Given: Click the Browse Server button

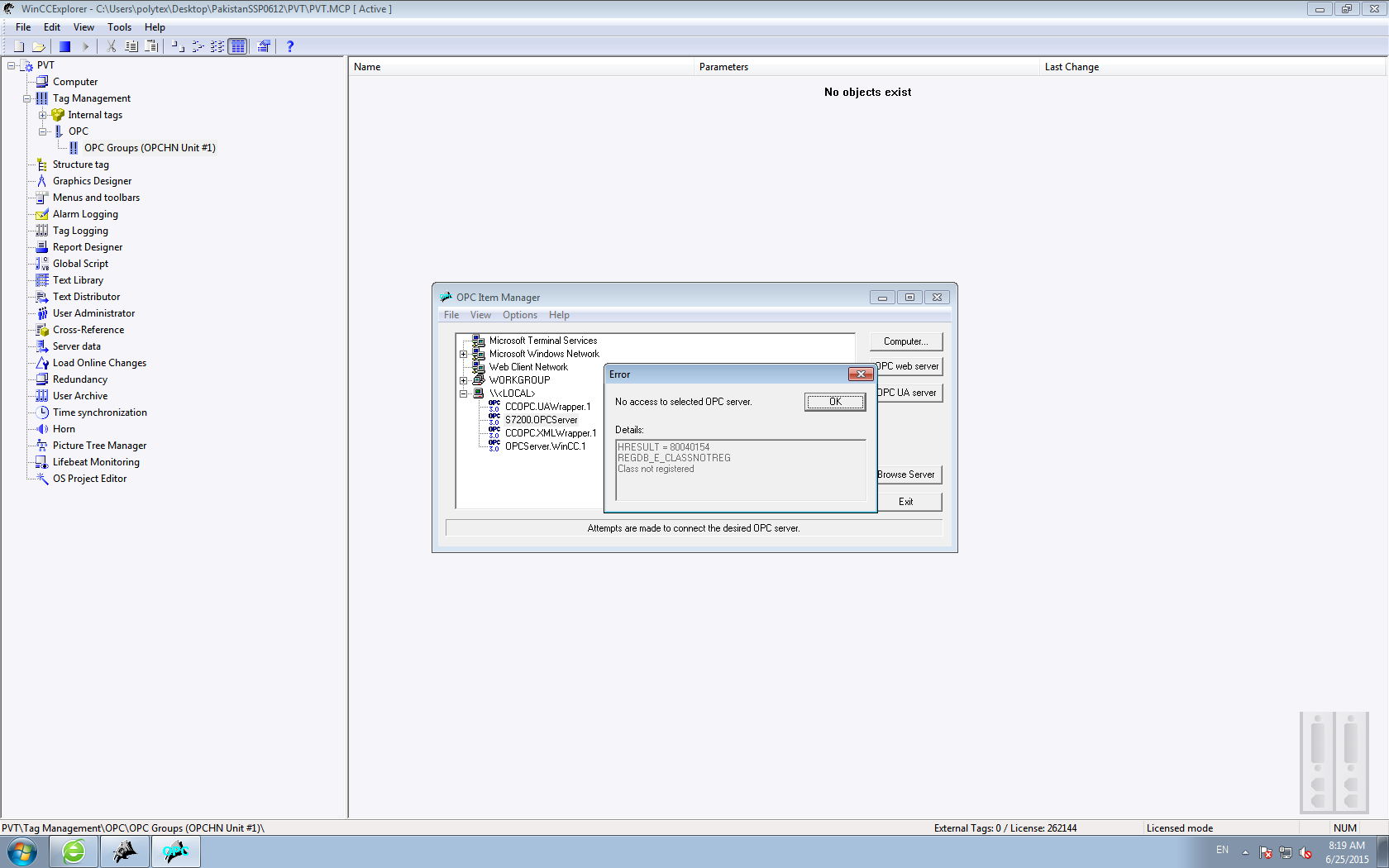Looking at the screenshot, I should coord(909,475).
